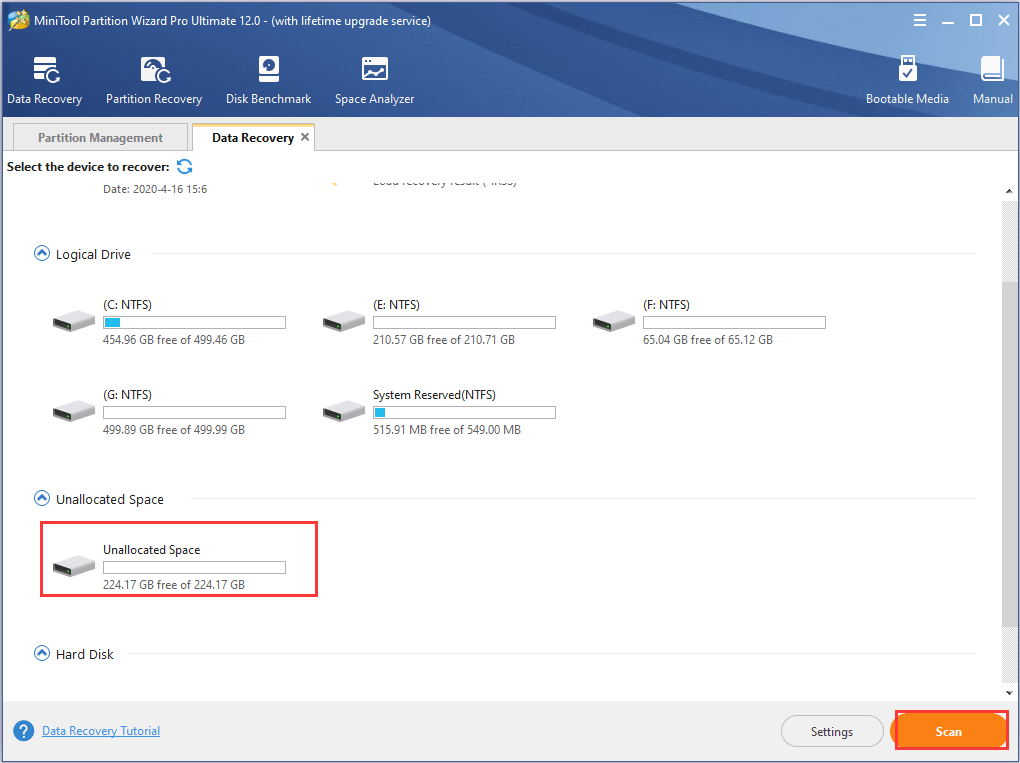Select the E: NTFS drive icon
1020x763 pixels.
[343, 321]
